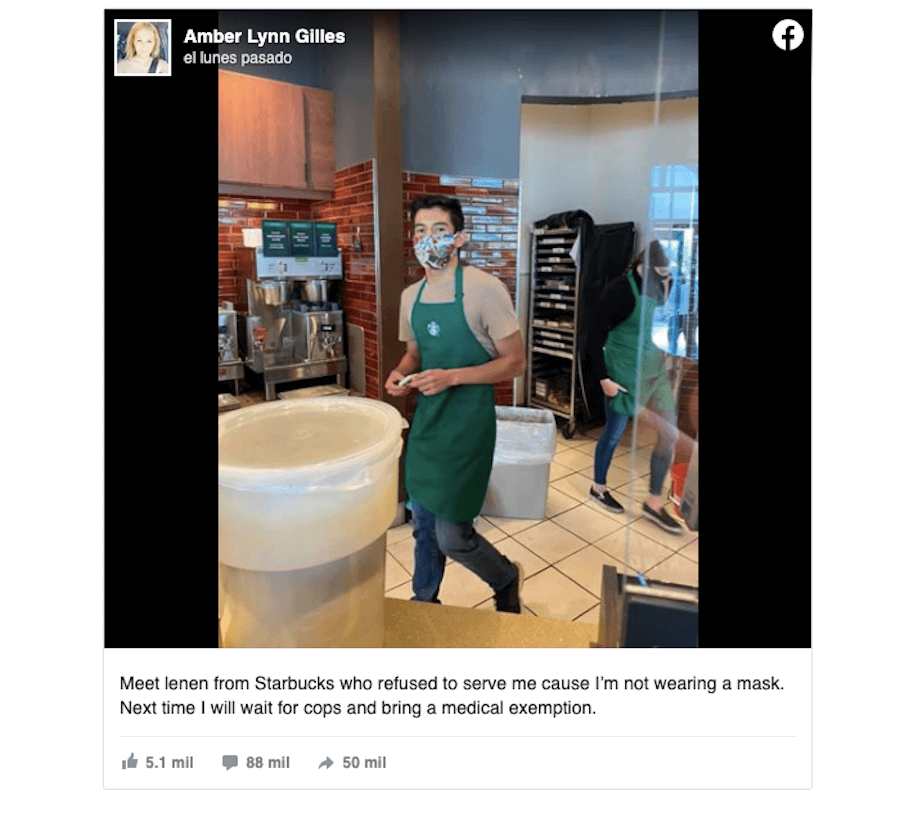900x813 pixels.
Task: Open Amber Lynn Gilles profile name link
Action: click(264, 36)
